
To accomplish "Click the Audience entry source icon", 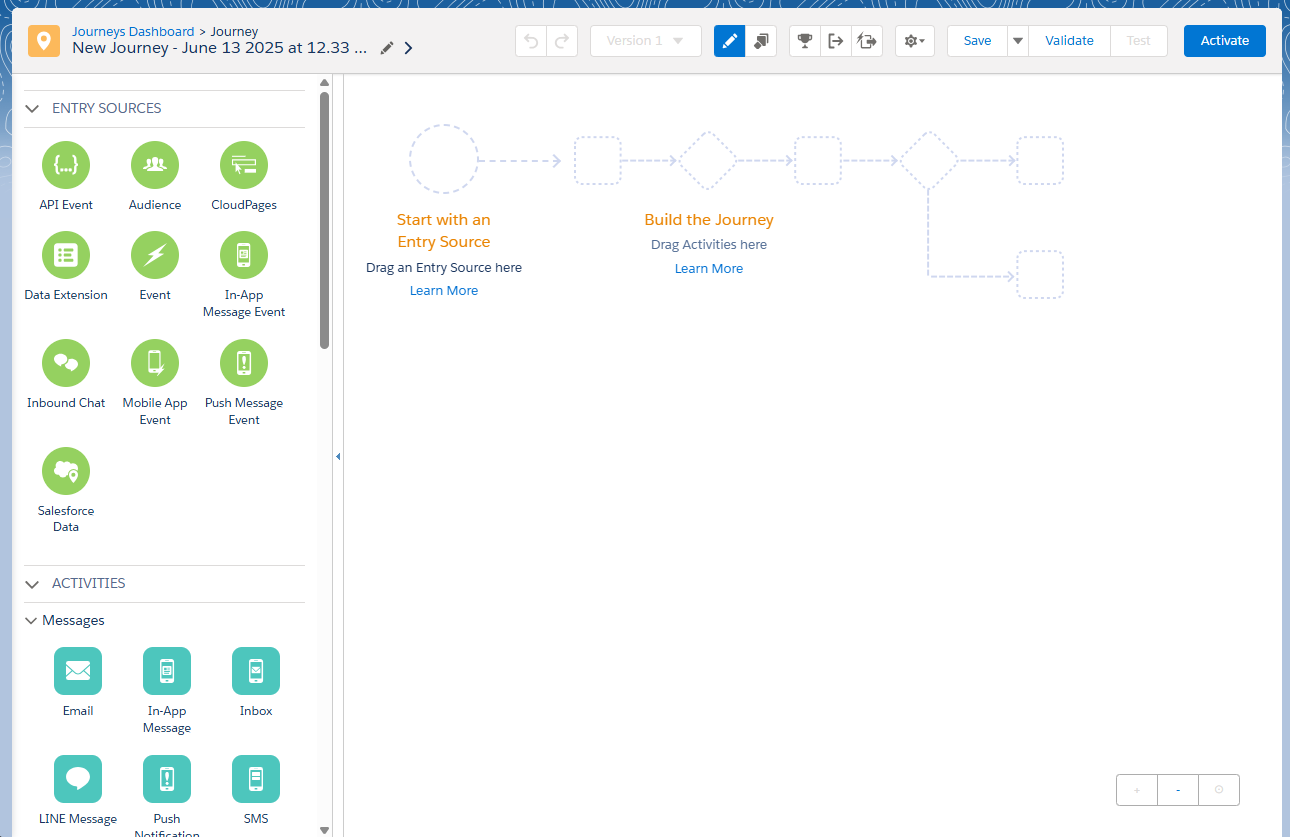I will click(x=155, y=165).
